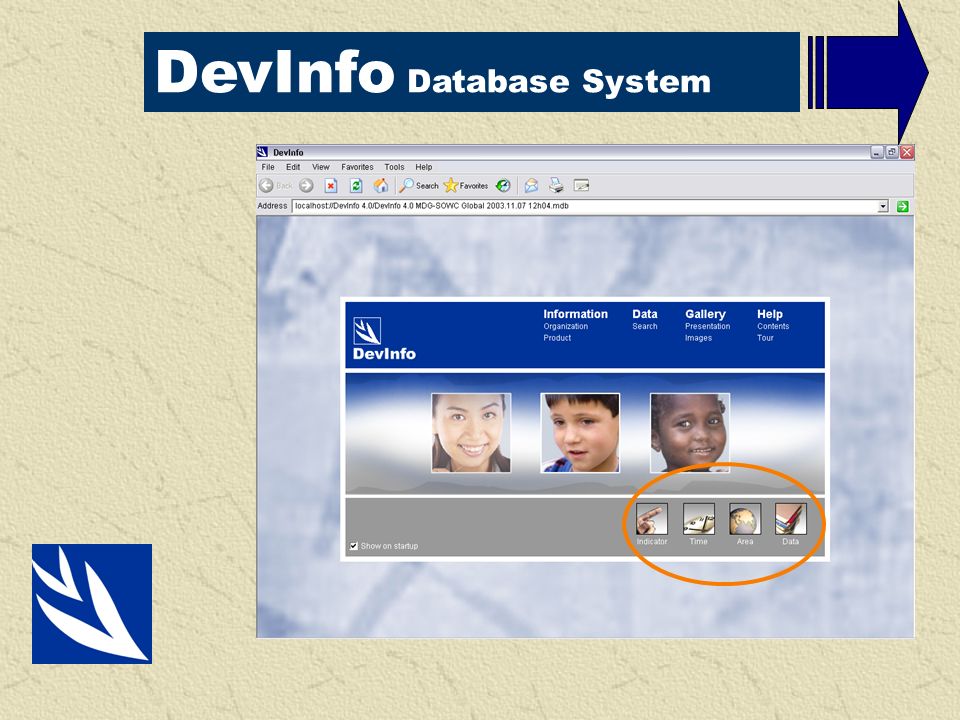
Task: Click the Print icon
Action: pyautogui.click(x=556, y=185)
